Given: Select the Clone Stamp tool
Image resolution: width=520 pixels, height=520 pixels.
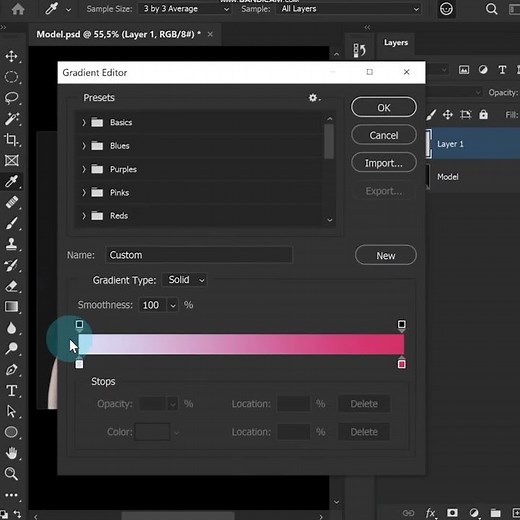Looking at the screenshot, I should pyautogui.click(x=11, y=244).
